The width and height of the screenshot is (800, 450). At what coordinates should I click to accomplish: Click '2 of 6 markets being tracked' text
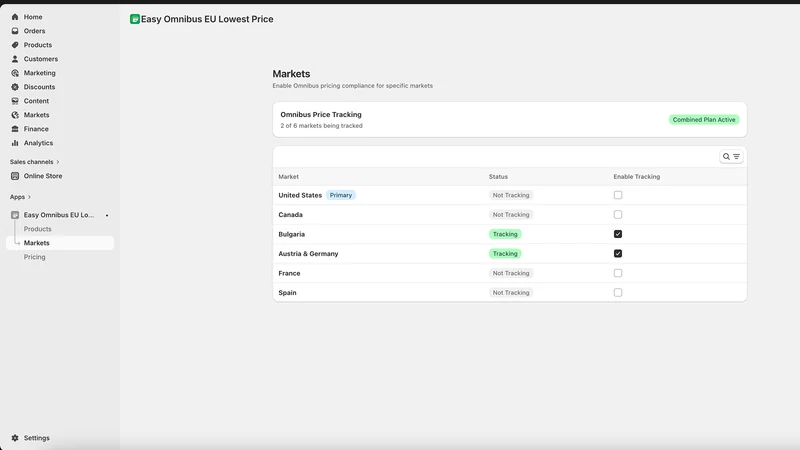tap(321, 126)
